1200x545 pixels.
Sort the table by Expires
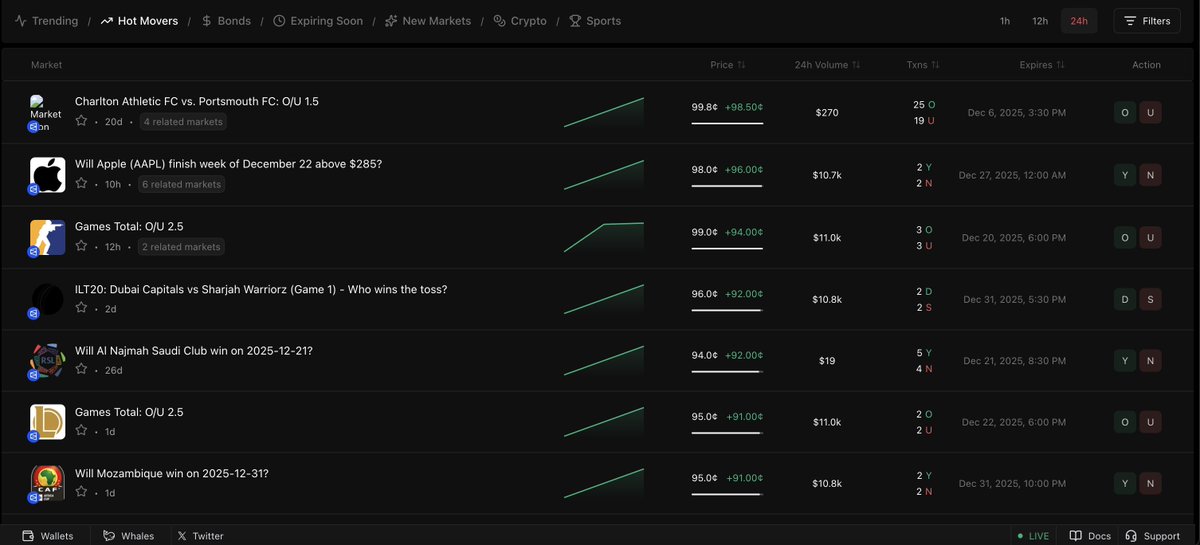[1042, 65]
